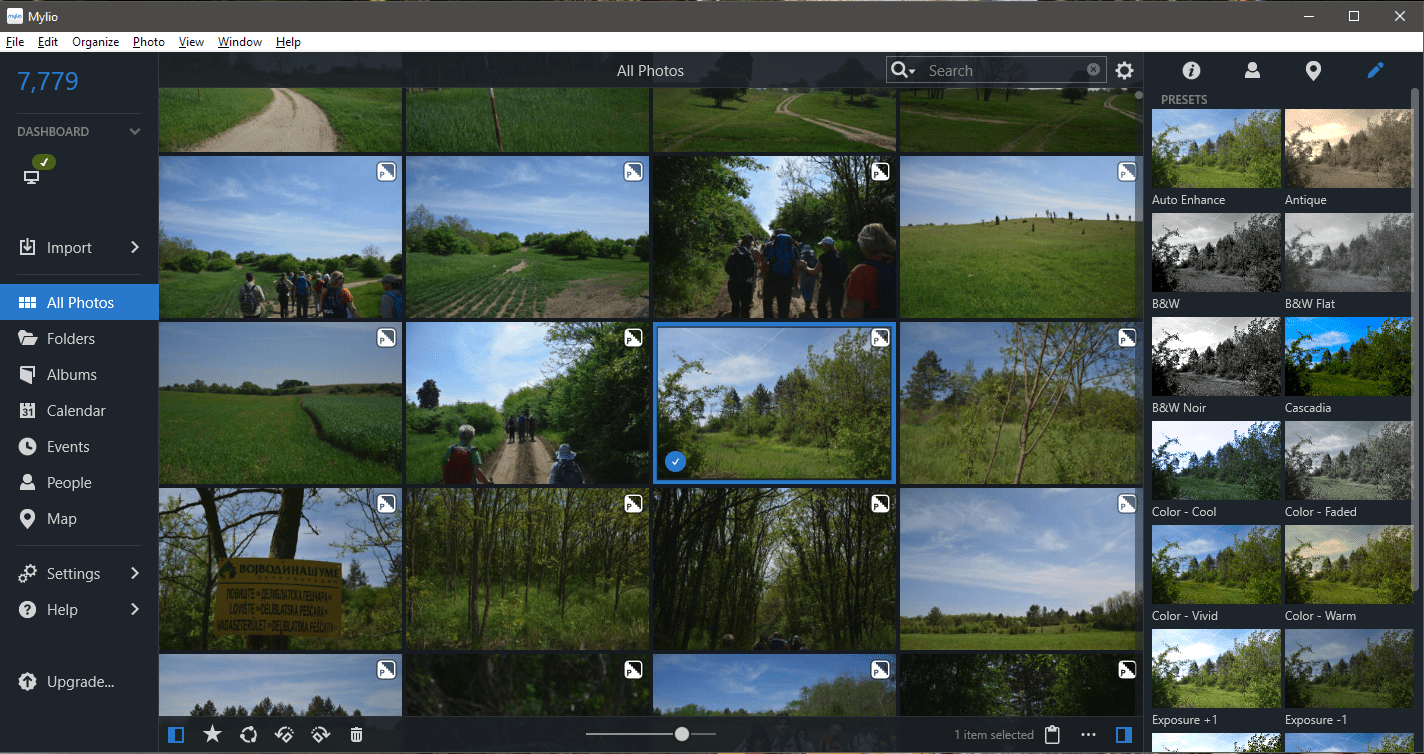Open the Window menu
The image size is (1424, 754).
[x=240, y=42]
